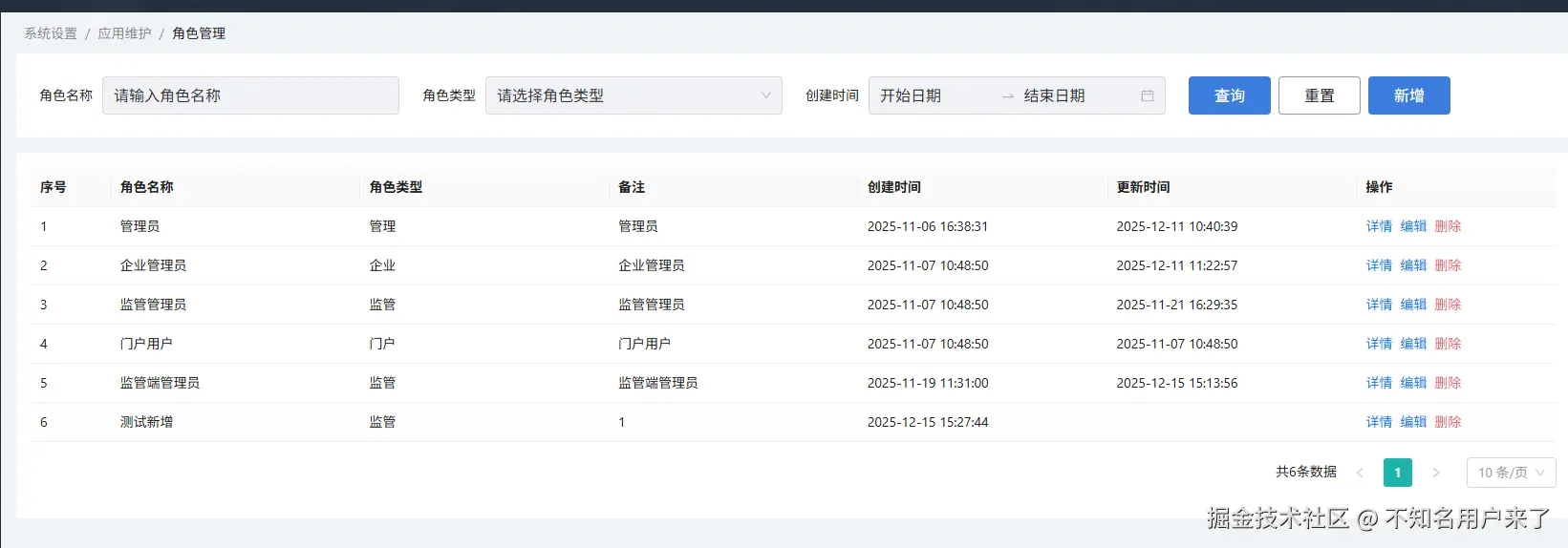The width and height of the screenshot is (1568, 548).
Task: Click the 备注 column header
Action: pos(632,187)
